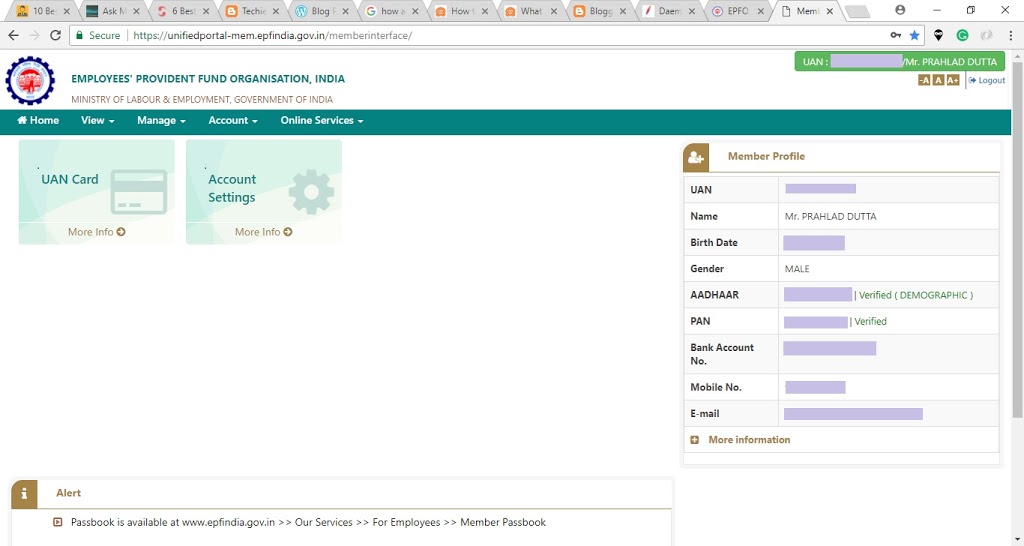1024x546 pixels.
Task: Click the UAN Card credit card icon
Action: tap(139, 191)
